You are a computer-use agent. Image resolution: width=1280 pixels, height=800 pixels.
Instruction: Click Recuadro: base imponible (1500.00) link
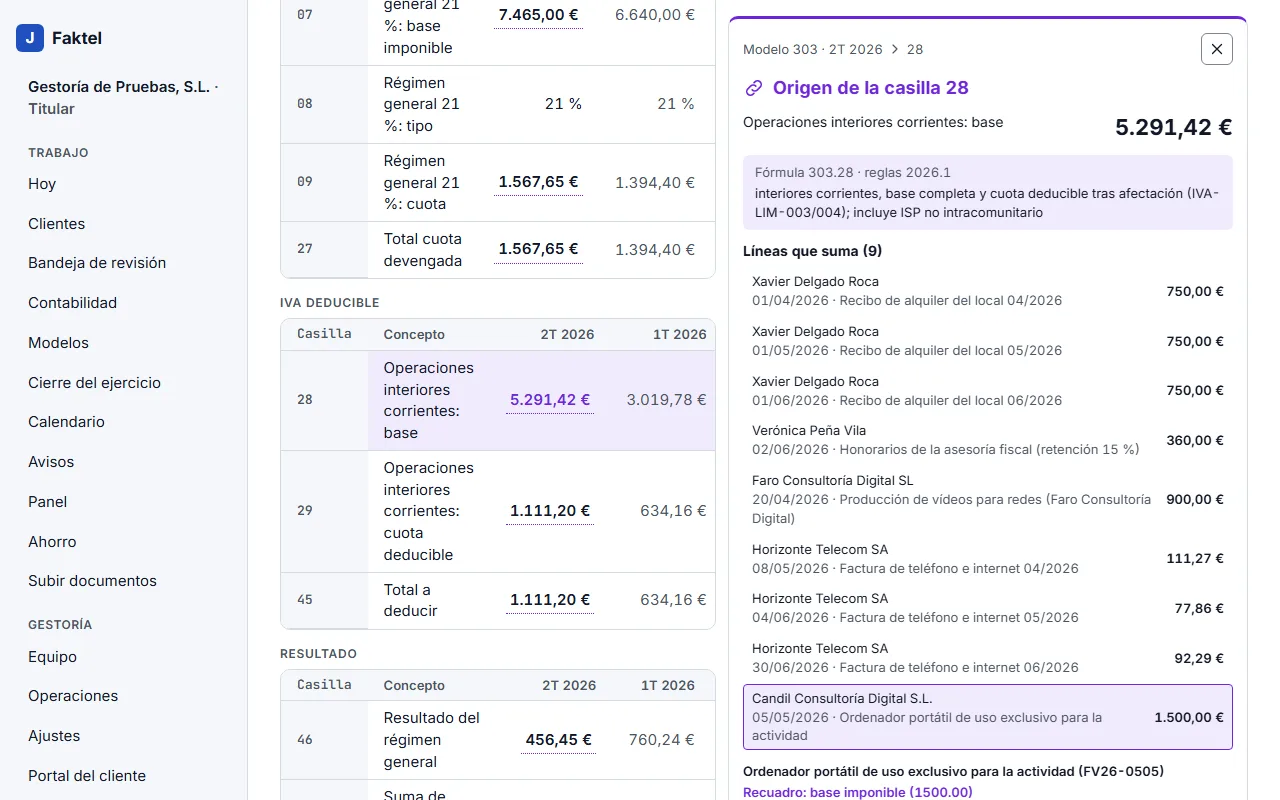point(857,792)
